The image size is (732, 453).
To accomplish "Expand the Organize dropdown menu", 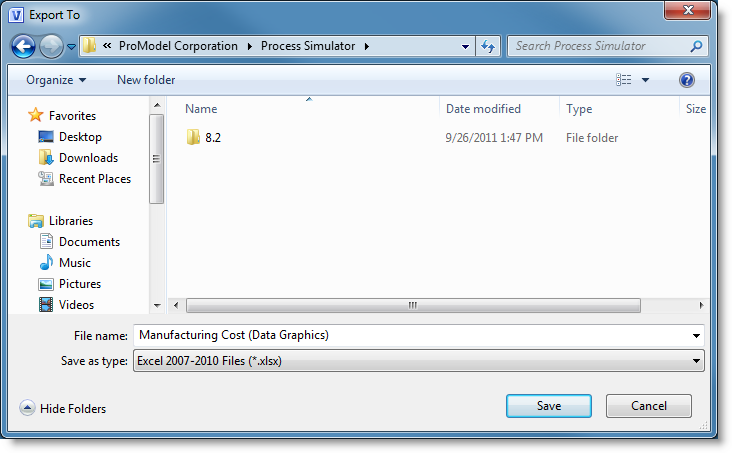I will pyautogui.click(x=56, y=80).
